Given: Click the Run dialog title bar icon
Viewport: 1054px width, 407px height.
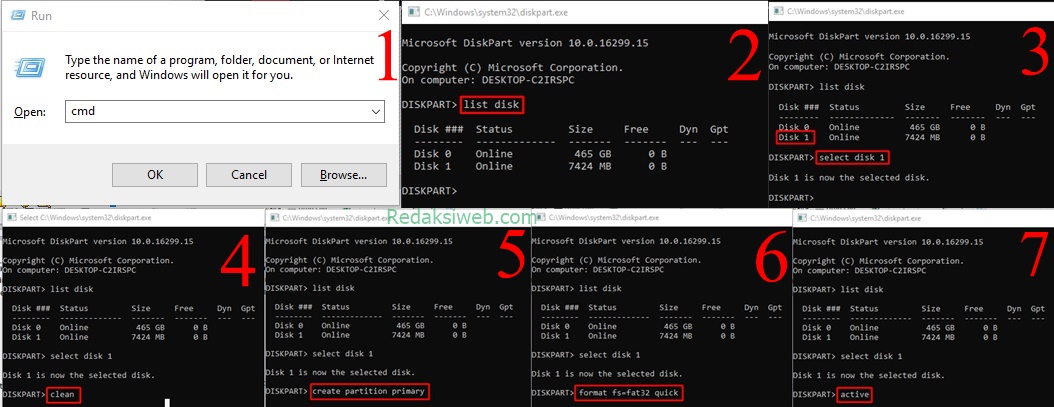Looking at the screenshot, I should 18,15.
